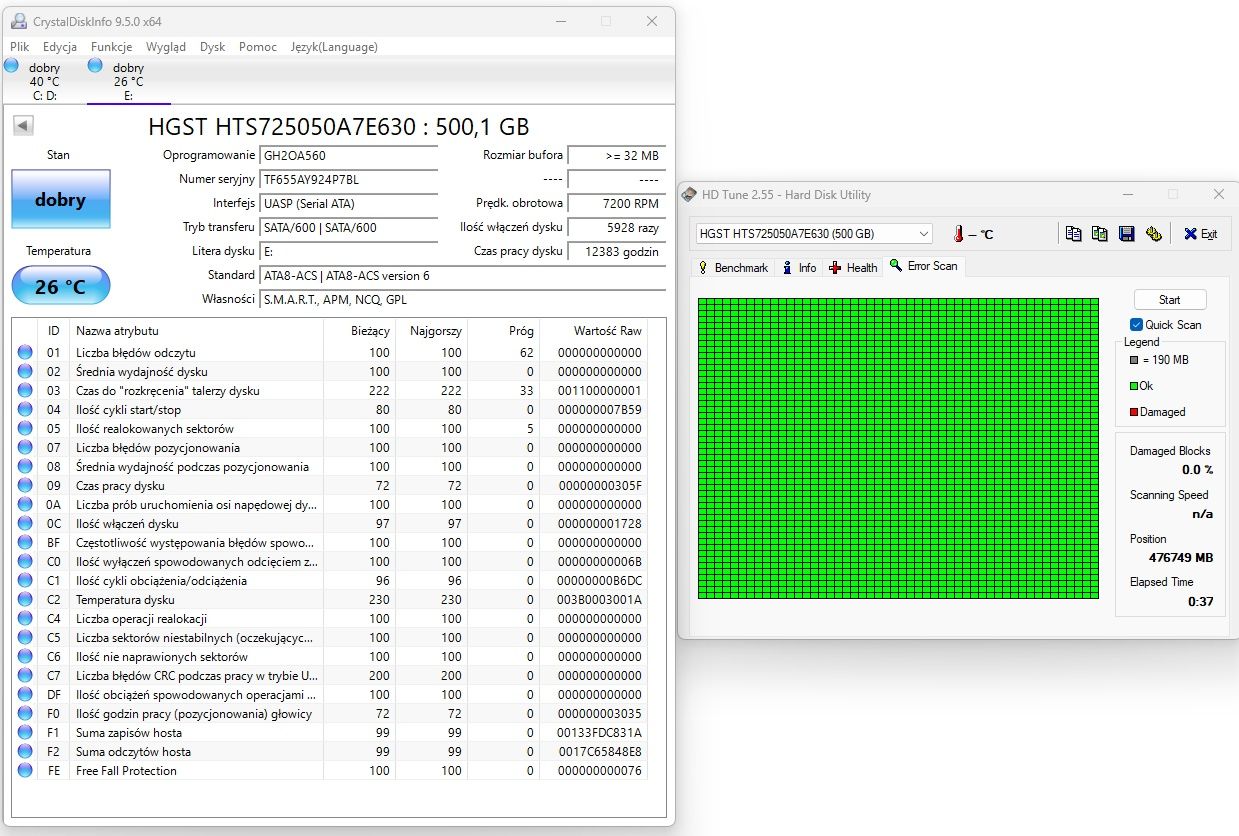This screenshot has width=1239, height=836.
Task: Click the green Ok legend swatch
Action: pos(1133,386)
